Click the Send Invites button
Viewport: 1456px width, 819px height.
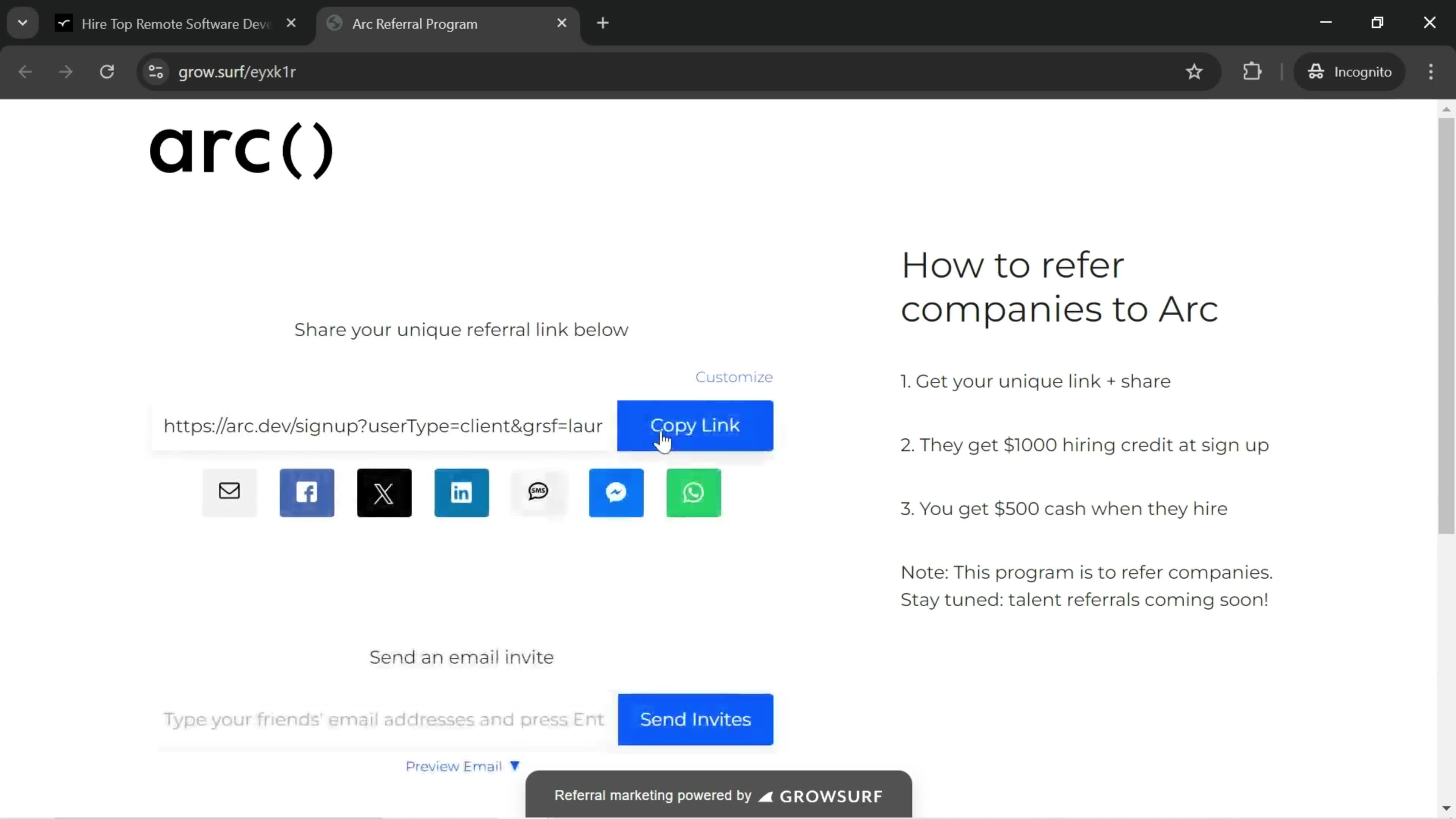696,719
